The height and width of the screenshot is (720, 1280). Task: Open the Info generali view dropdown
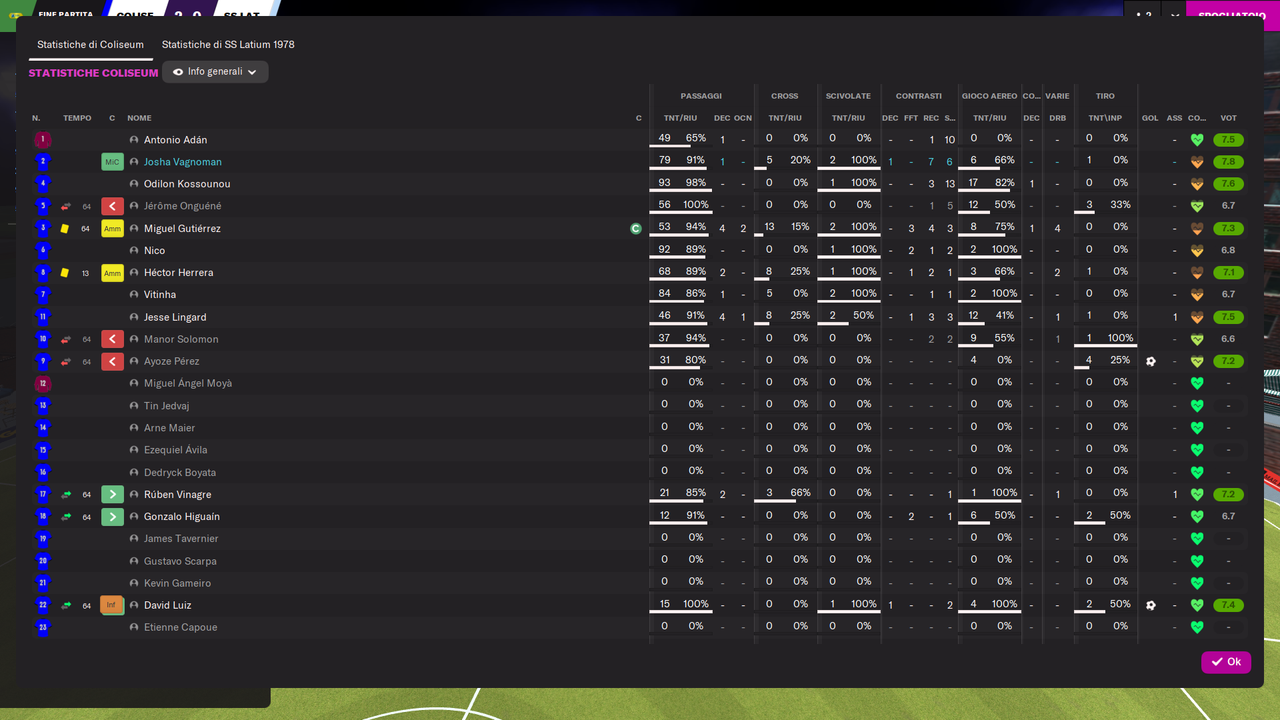pyautogui.click(x=215, y=72)
